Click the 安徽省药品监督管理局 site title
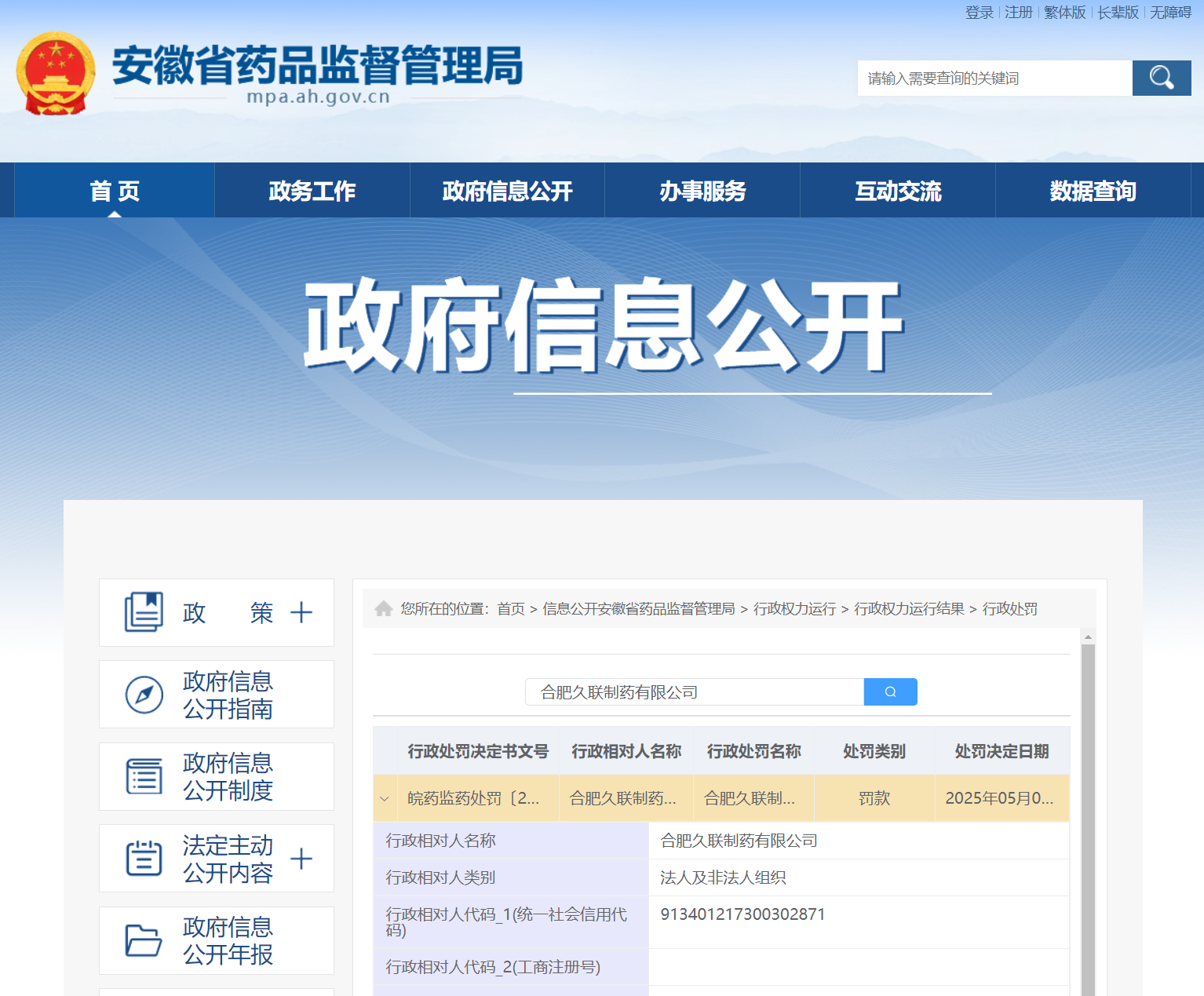 pyautogui.click(x=318, y=65)
